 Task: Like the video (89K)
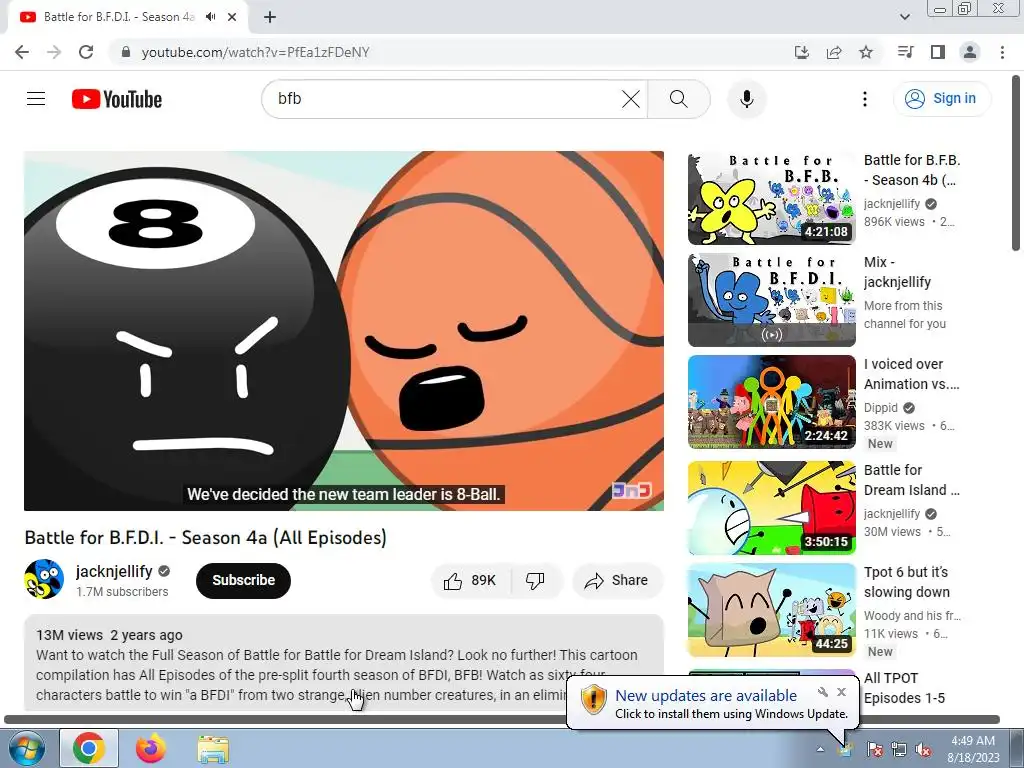(x=470, y=581)
